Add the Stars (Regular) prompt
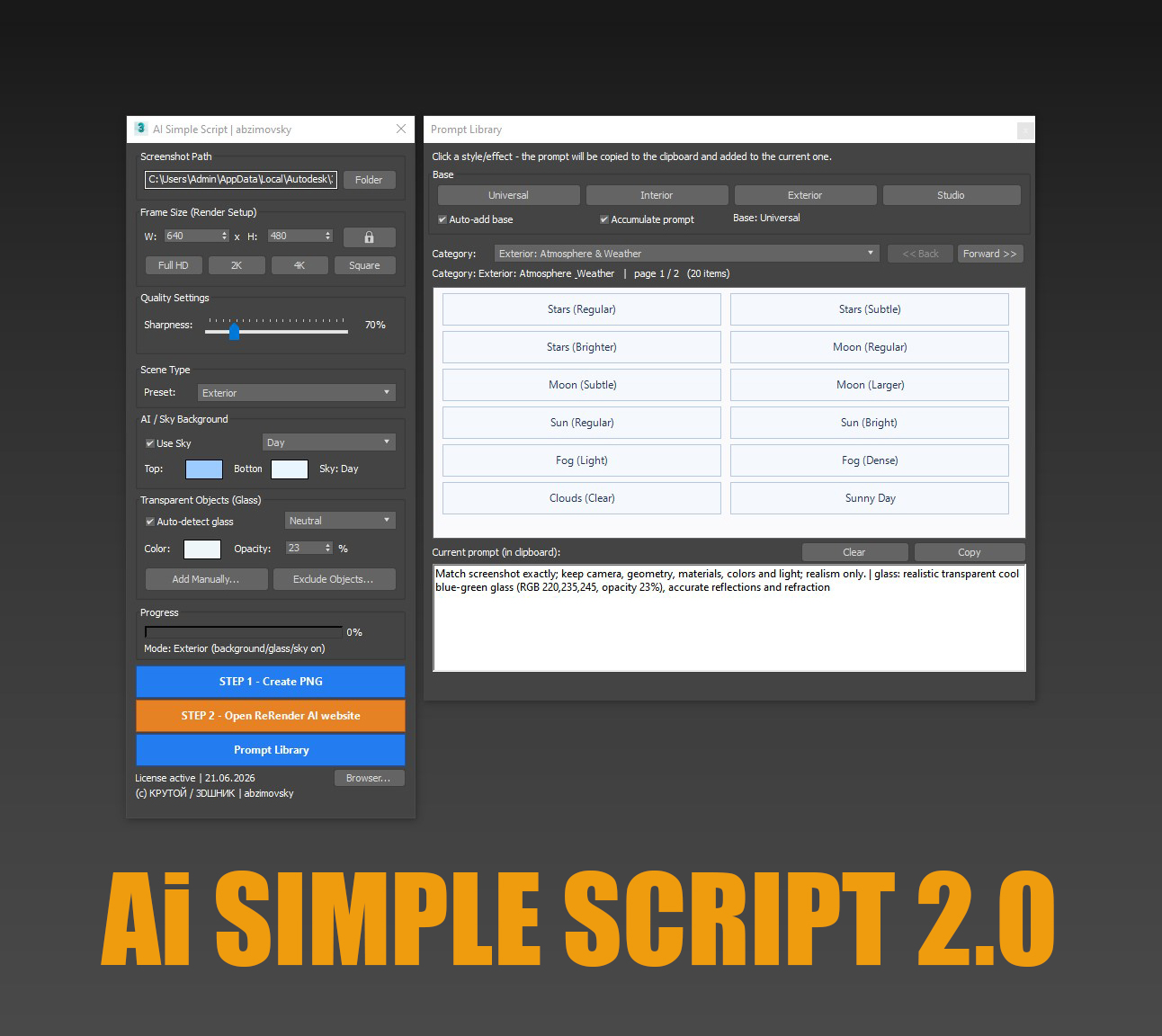This screenshot has height=1036, width=1162. [x=582, y=309]
